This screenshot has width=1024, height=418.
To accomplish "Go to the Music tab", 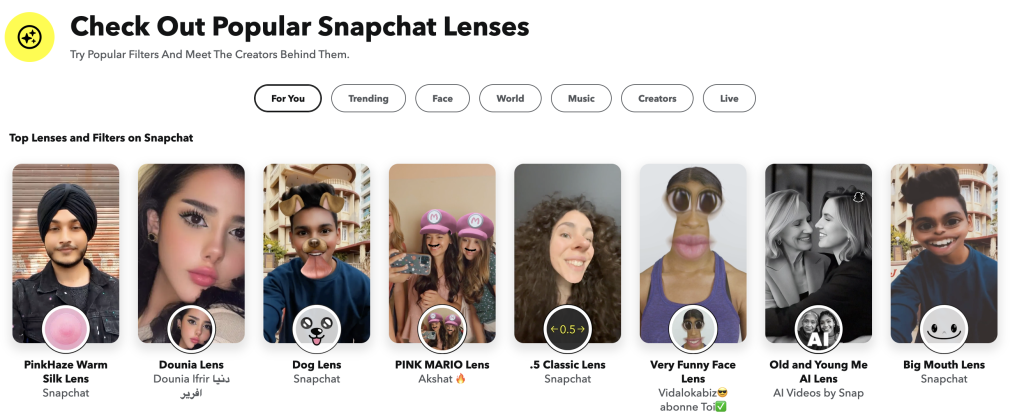I will 581,99.
